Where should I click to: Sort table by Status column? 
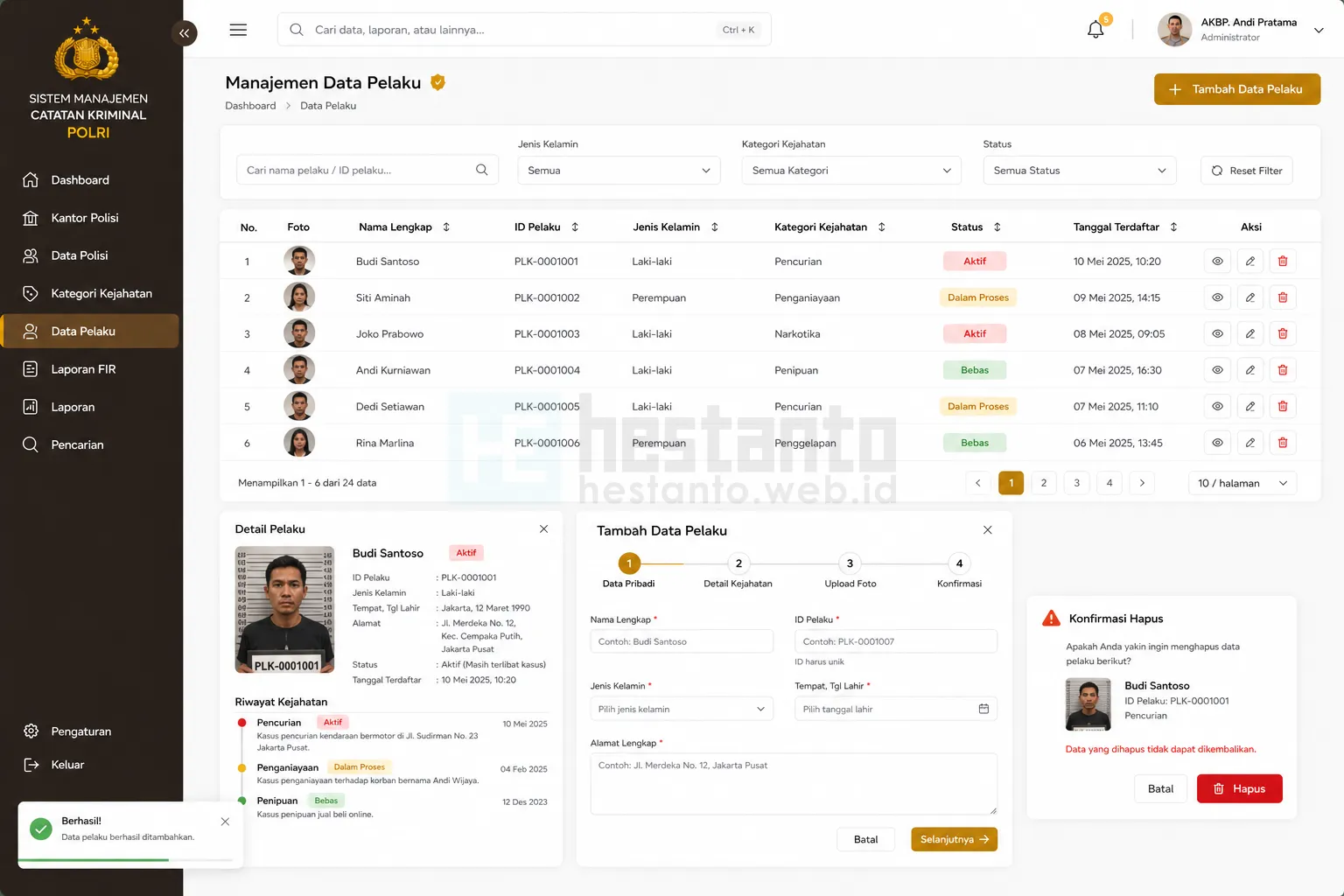pyautogui.click(x=997, y=227)
